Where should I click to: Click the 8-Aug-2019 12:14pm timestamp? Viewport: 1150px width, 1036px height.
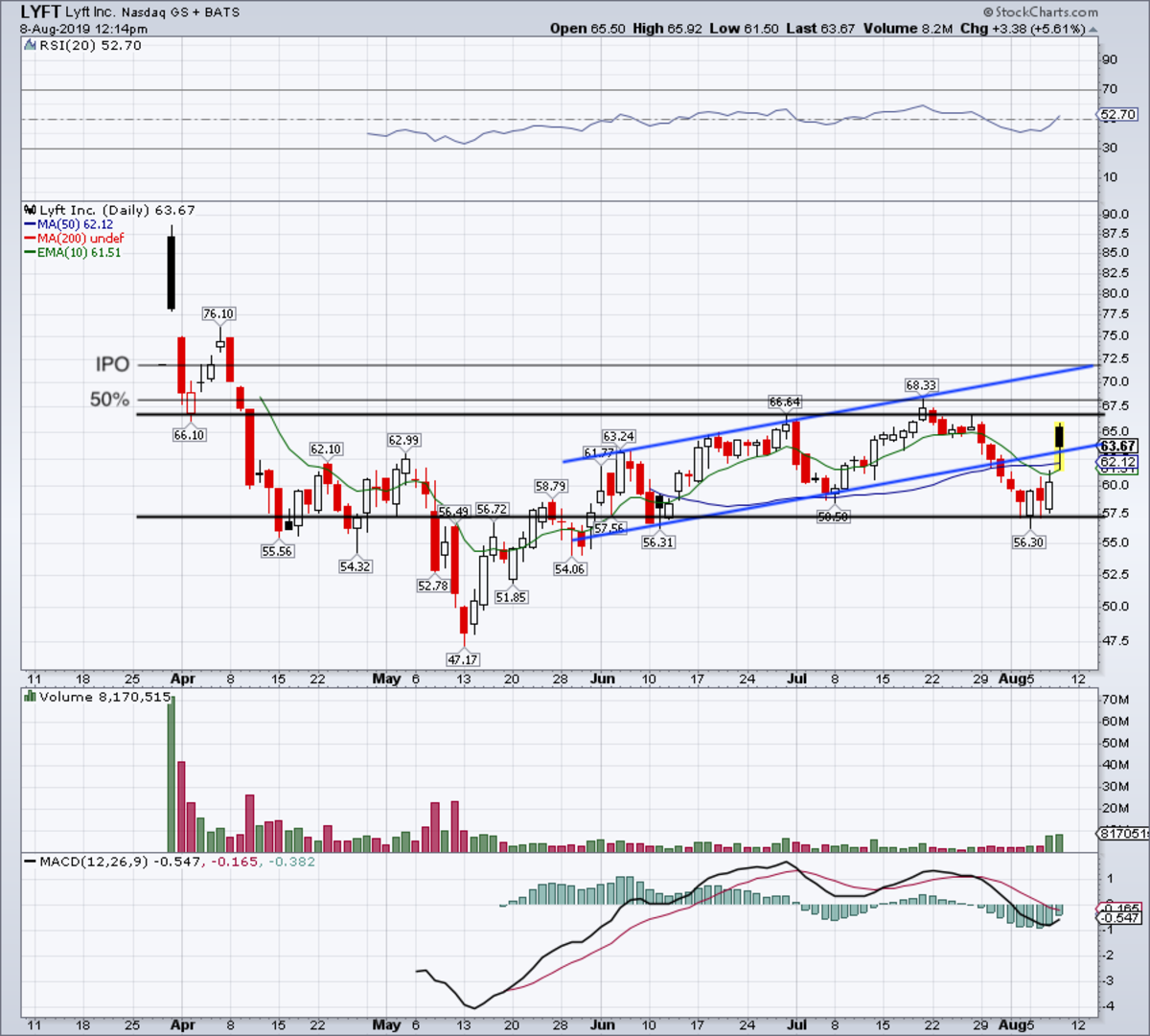click(x=83, y=29)
